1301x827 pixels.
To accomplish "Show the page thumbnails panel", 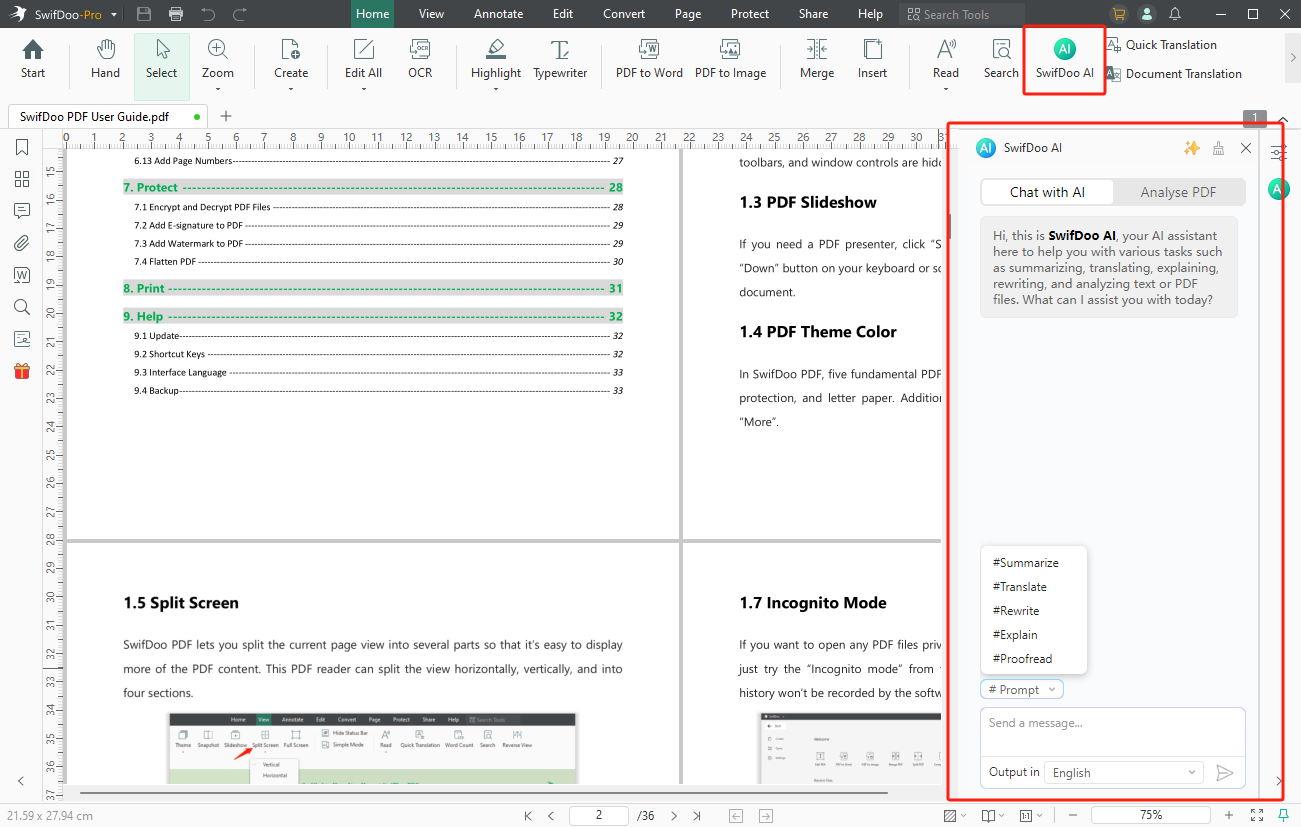I will click(x=22, y=179).
